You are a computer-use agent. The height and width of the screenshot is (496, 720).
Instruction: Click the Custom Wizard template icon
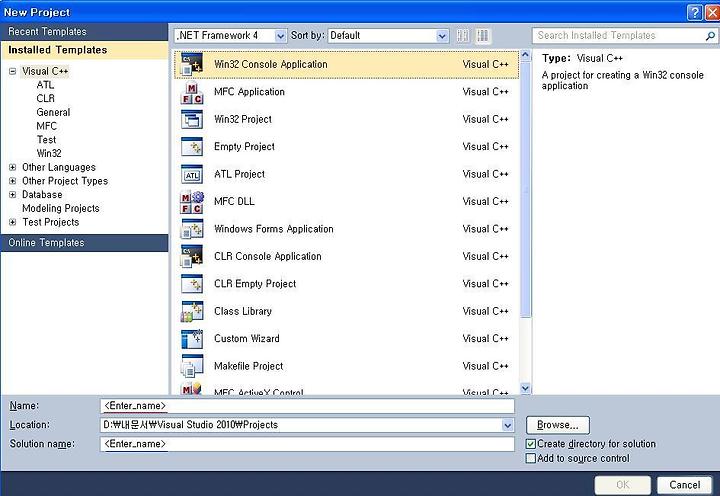tap(192, 339)
